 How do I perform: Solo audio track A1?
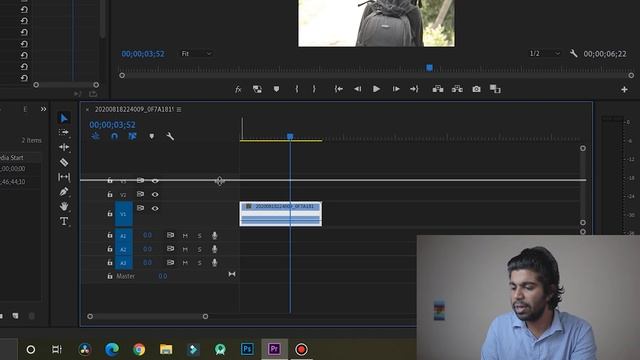coord(200,236)
